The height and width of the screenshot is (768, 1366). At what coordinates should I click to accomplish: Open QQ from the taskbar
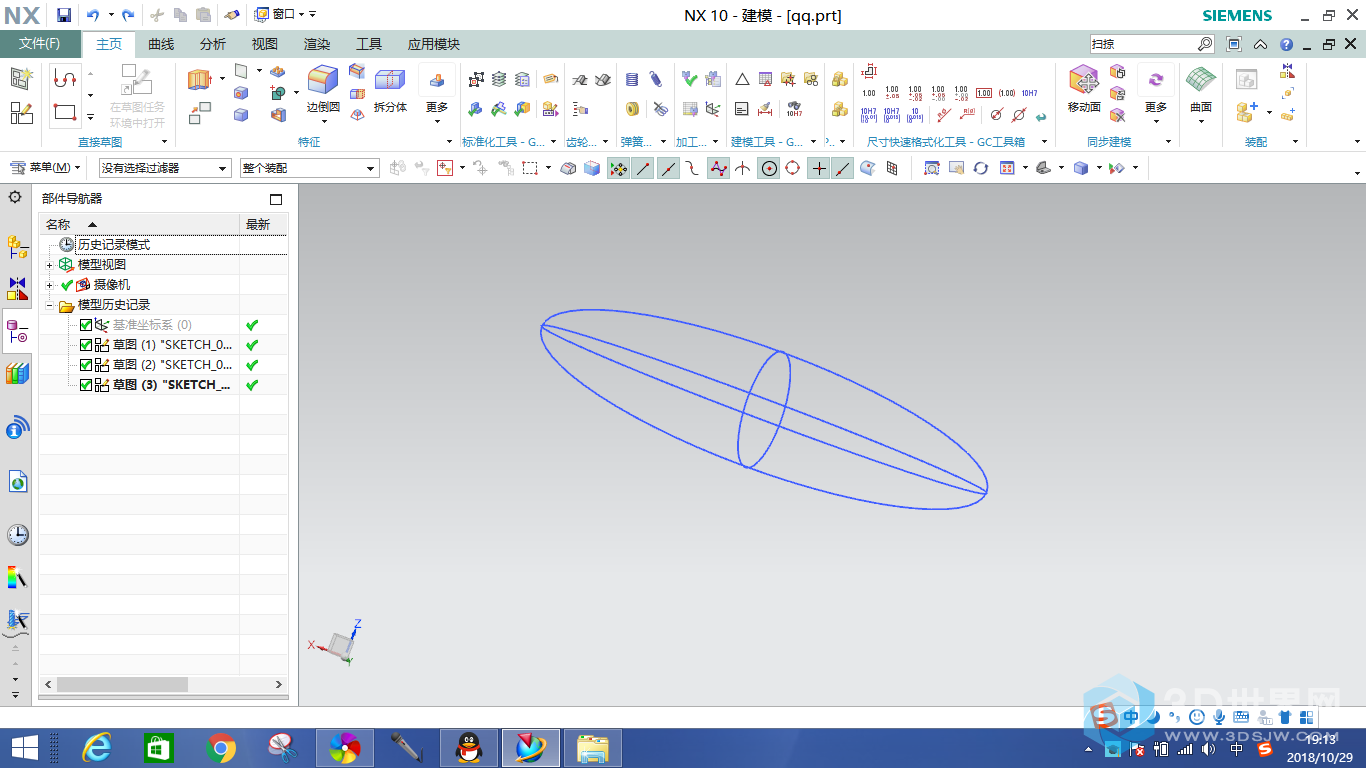468,748
